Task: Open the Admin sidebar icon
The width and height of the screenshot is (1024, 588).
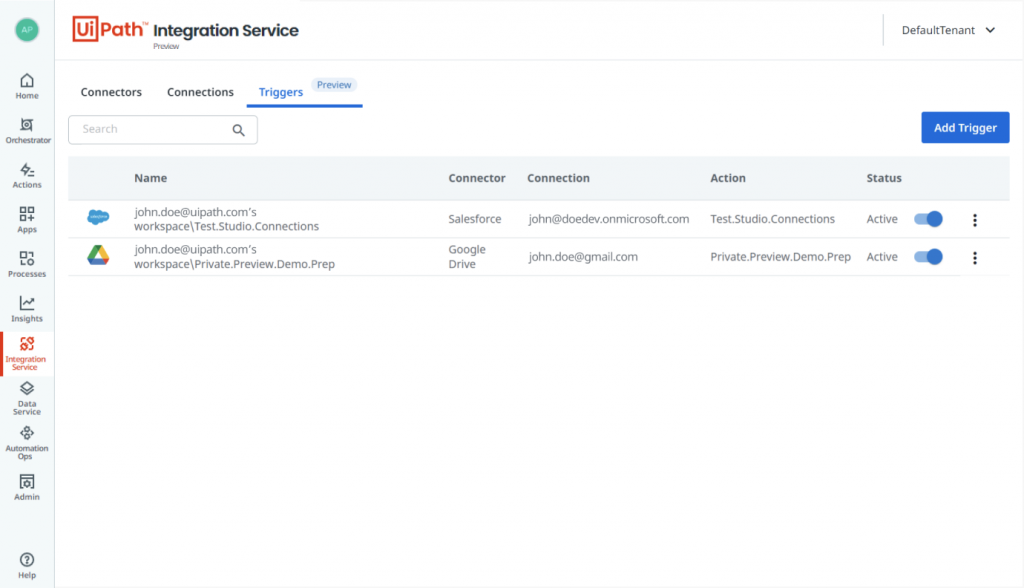Action: coord(27,487)
